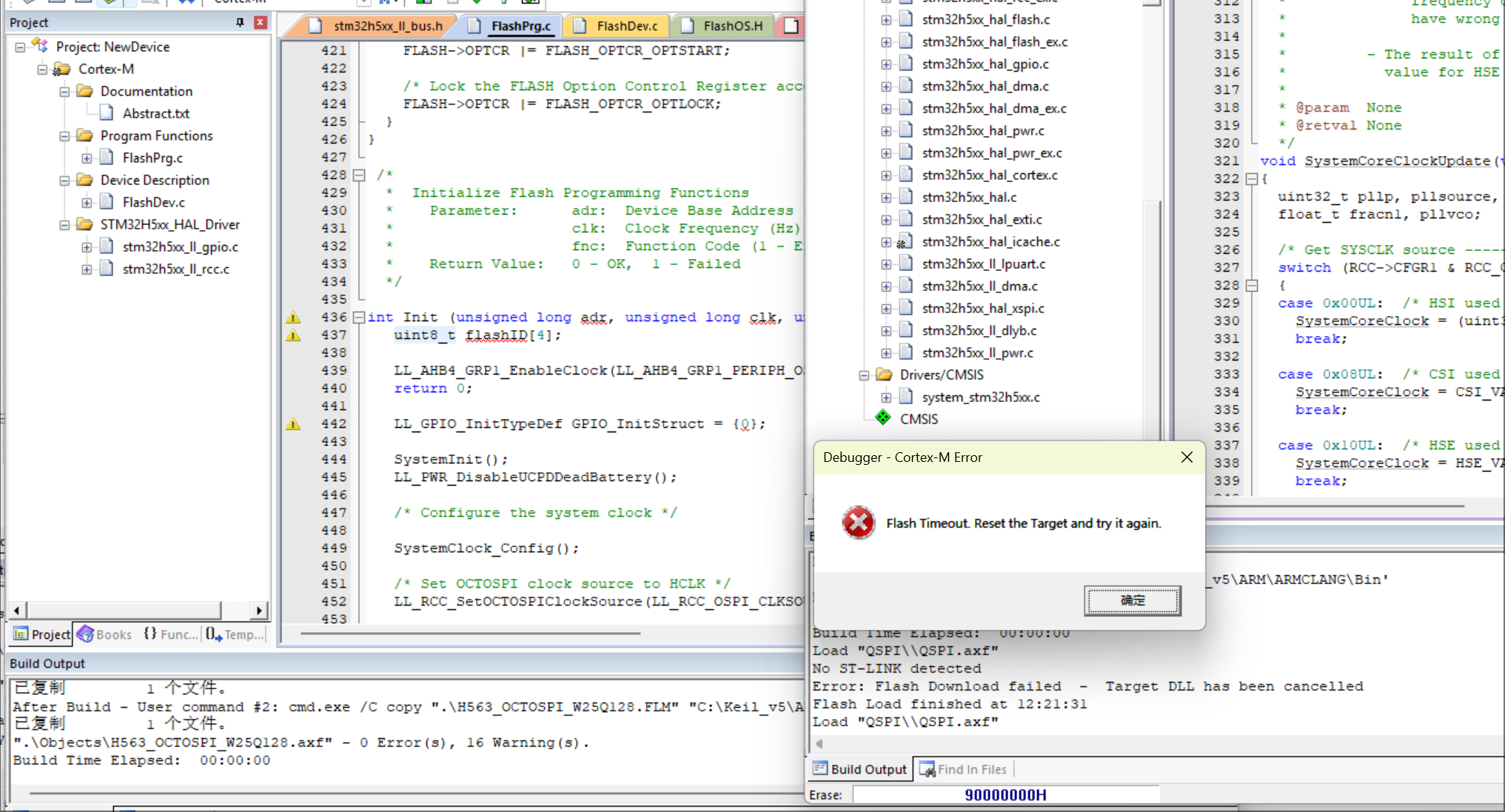The image size is (1505, 812).
Task: Open the Templates panel tab
Action: point(235,634)
